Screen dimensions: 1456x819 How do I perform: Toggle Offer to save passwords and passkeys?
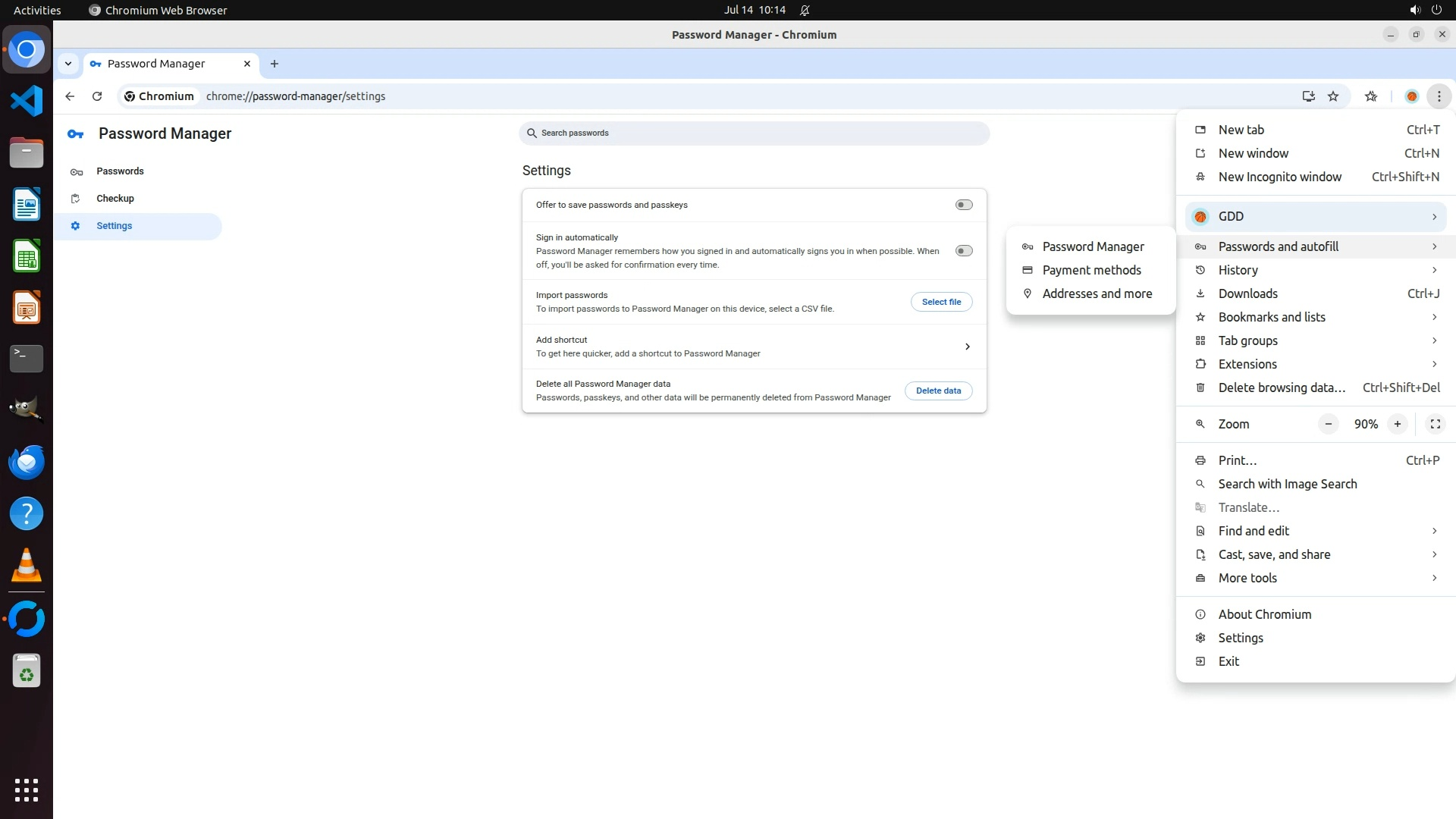coord(963,205)
